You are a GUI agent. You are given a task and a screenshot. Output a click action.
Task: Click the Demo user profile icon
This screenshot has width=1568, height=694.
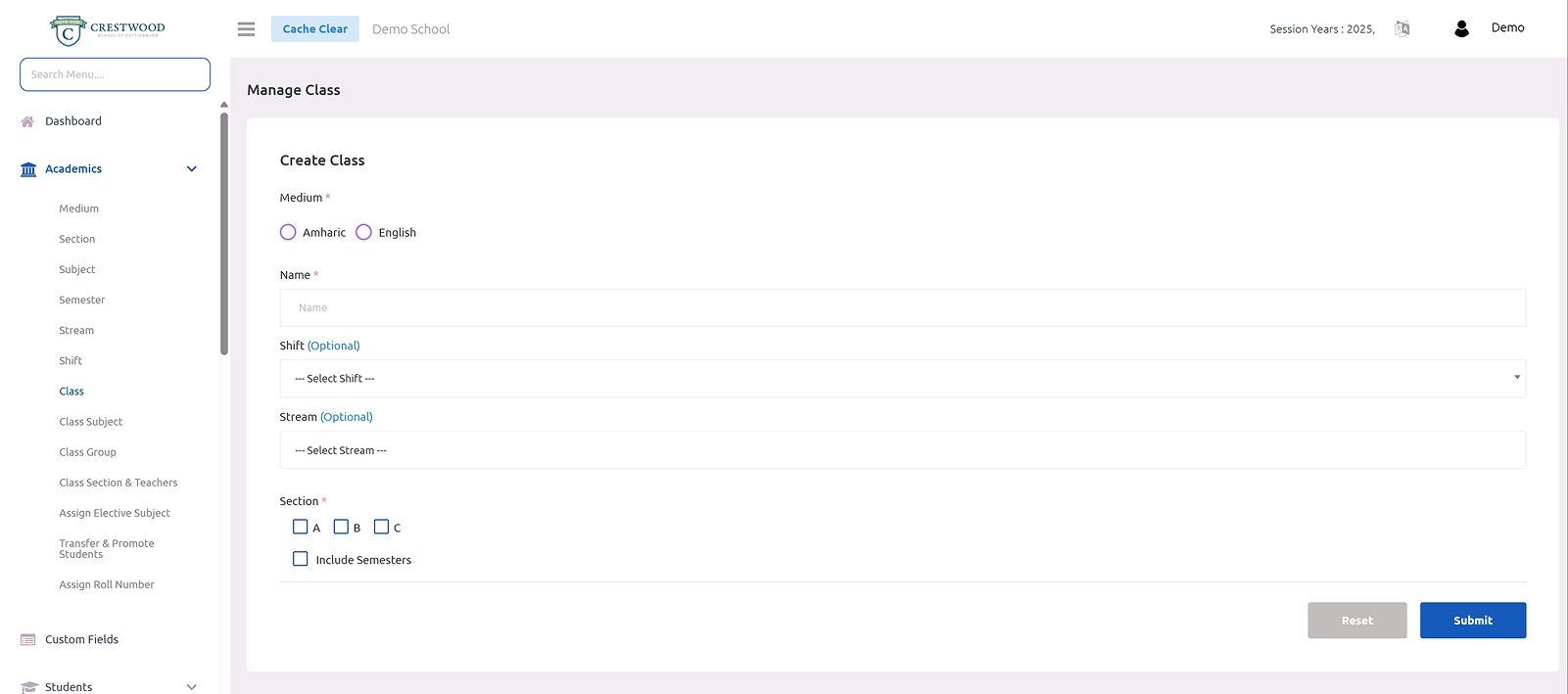(1461, 28)
